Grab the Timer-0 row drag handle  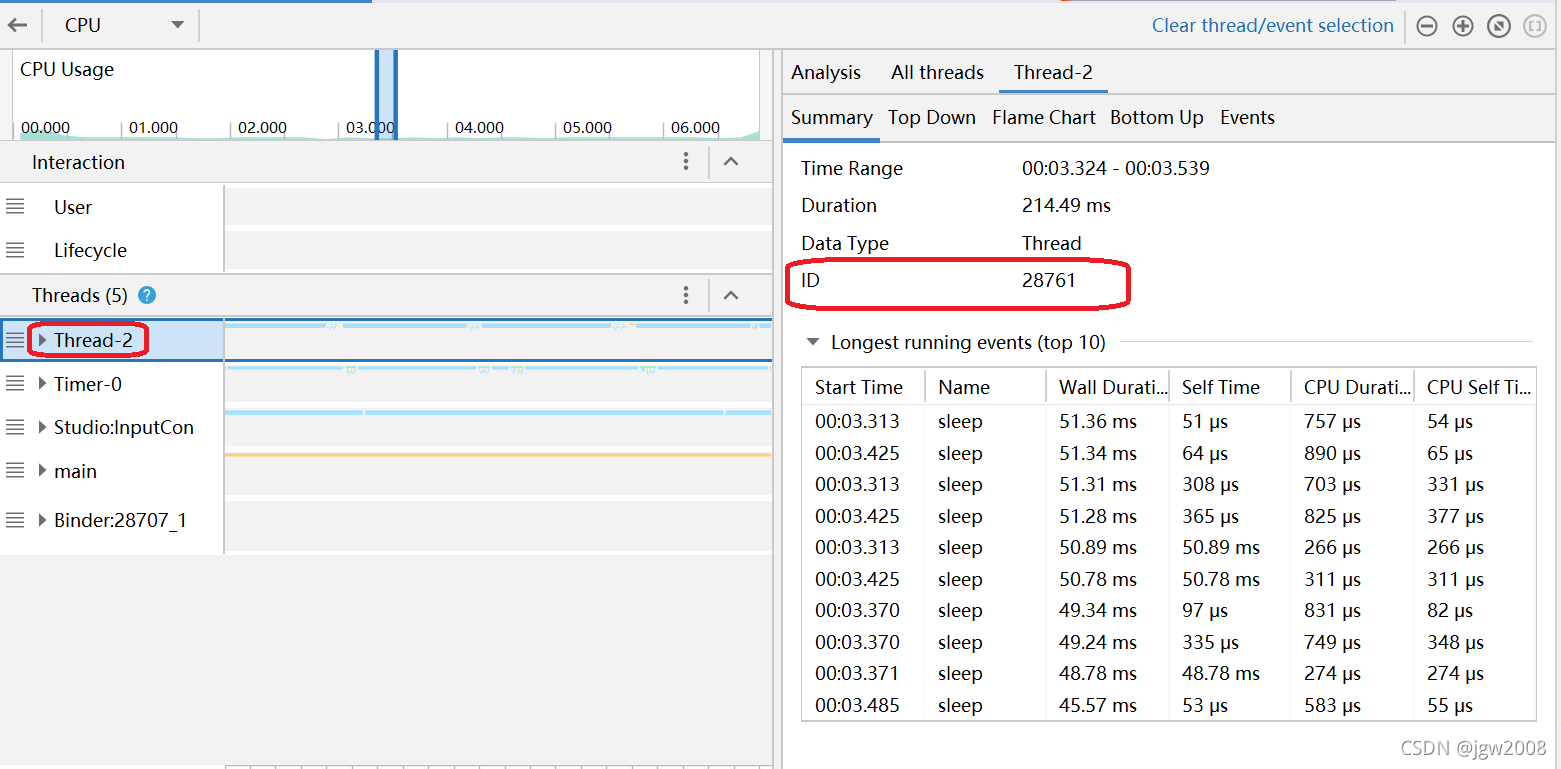[15, 383]
